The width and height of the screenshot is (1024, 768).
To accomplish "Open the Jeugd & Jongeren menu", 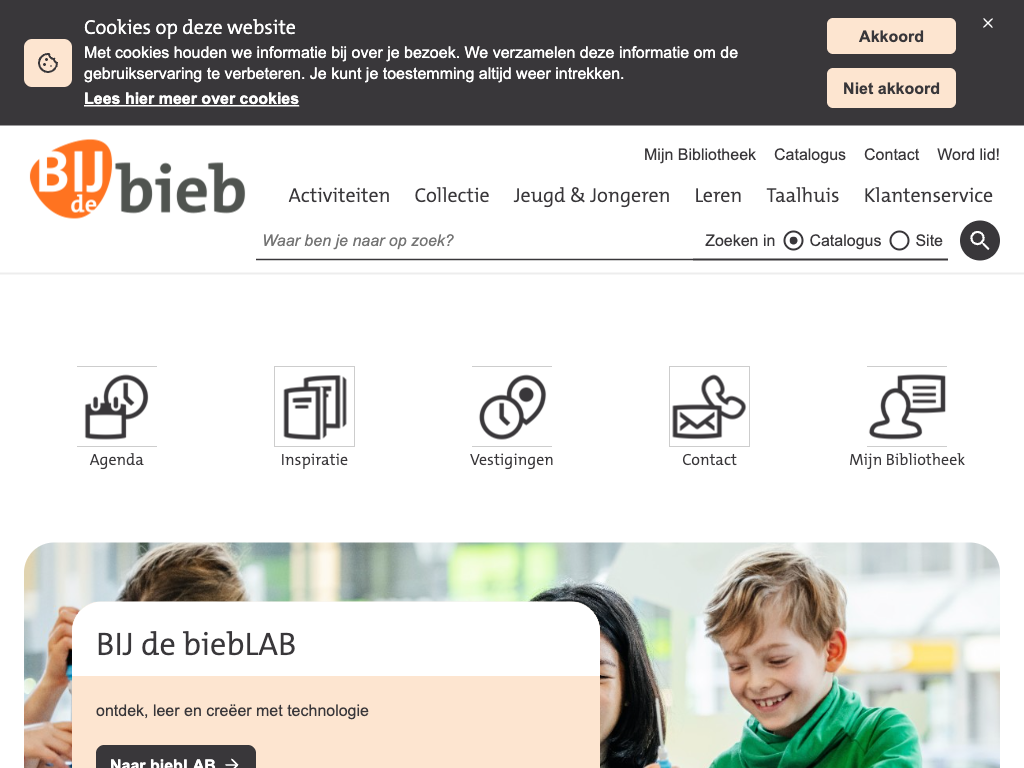I will [592, 195].
